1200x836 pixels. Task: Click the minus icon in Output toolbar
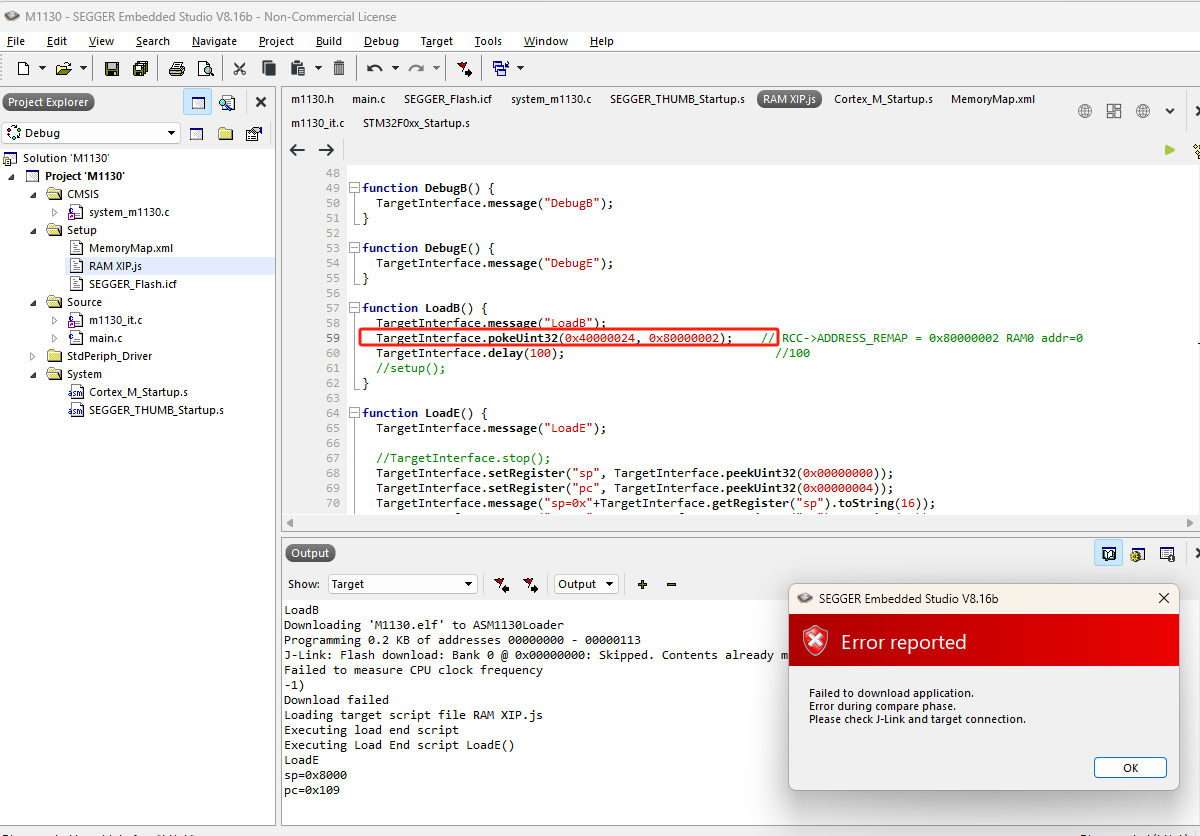coord(672,584)
